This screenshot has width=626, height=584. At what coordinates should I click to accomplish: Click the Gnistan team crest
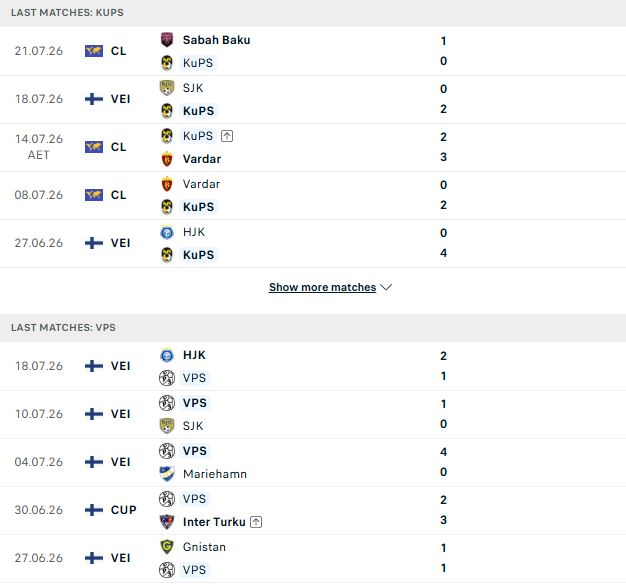[166, 547]
